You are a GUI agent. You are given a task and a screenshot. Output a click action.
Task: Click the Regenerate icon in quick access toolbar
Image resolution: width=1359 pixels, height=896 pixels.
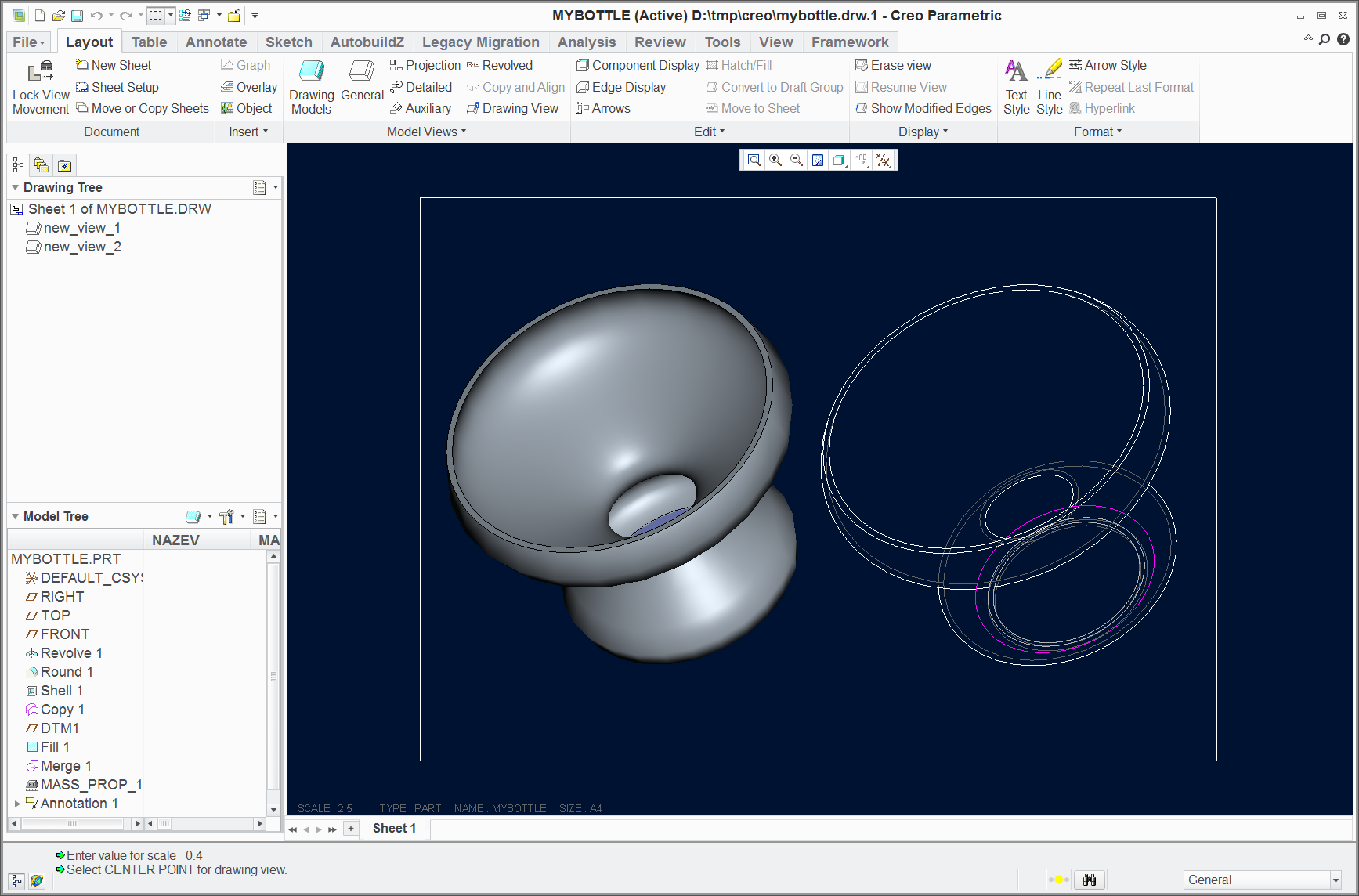click(186, 16)
